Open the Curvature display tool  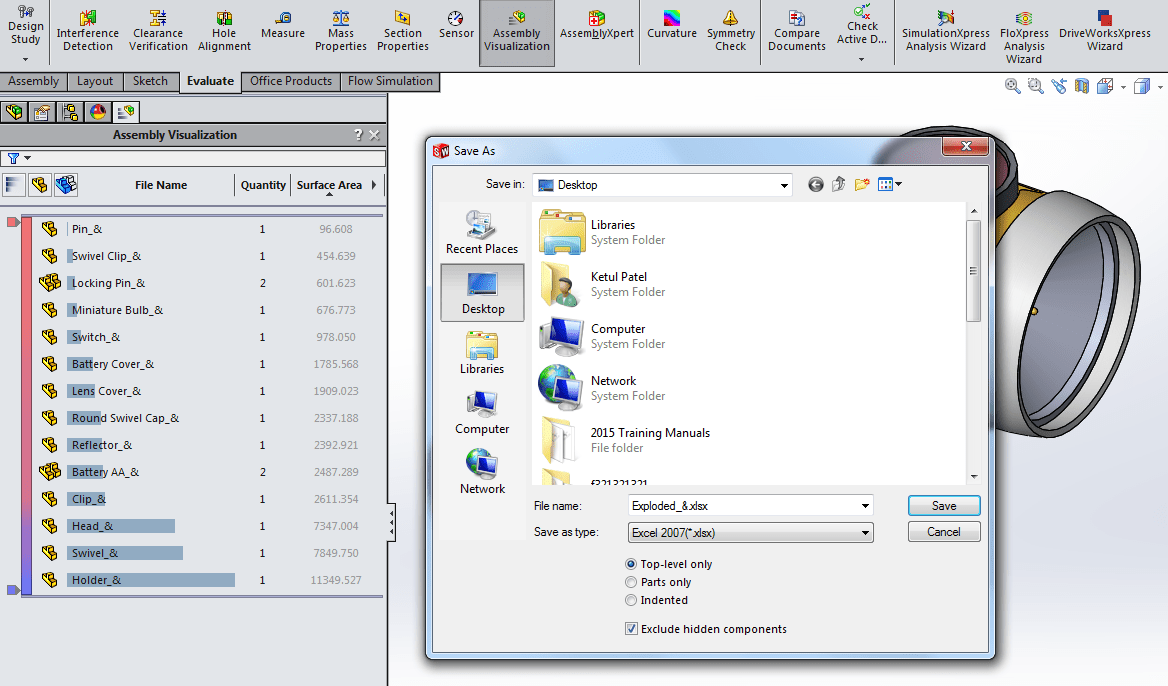pyautogui.click(x=671, y=26)
